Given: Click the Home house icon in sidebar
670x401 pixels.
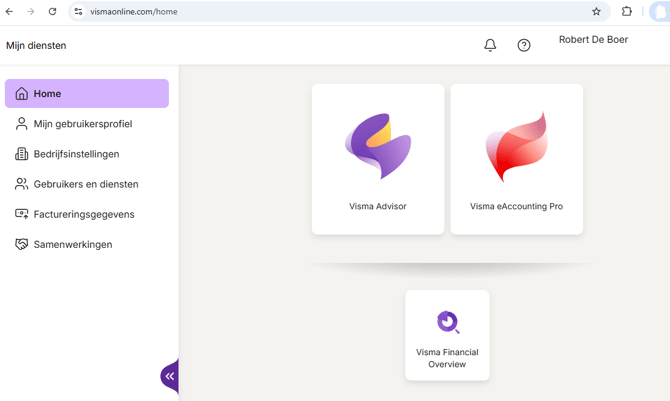Looking at the screenshot, I should (x=21, y=94).
